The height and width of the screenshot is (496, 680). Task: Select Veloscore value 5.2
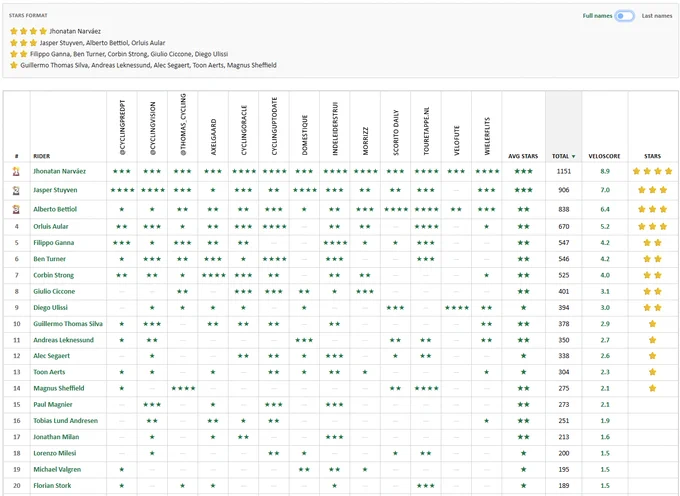(605, 226)
